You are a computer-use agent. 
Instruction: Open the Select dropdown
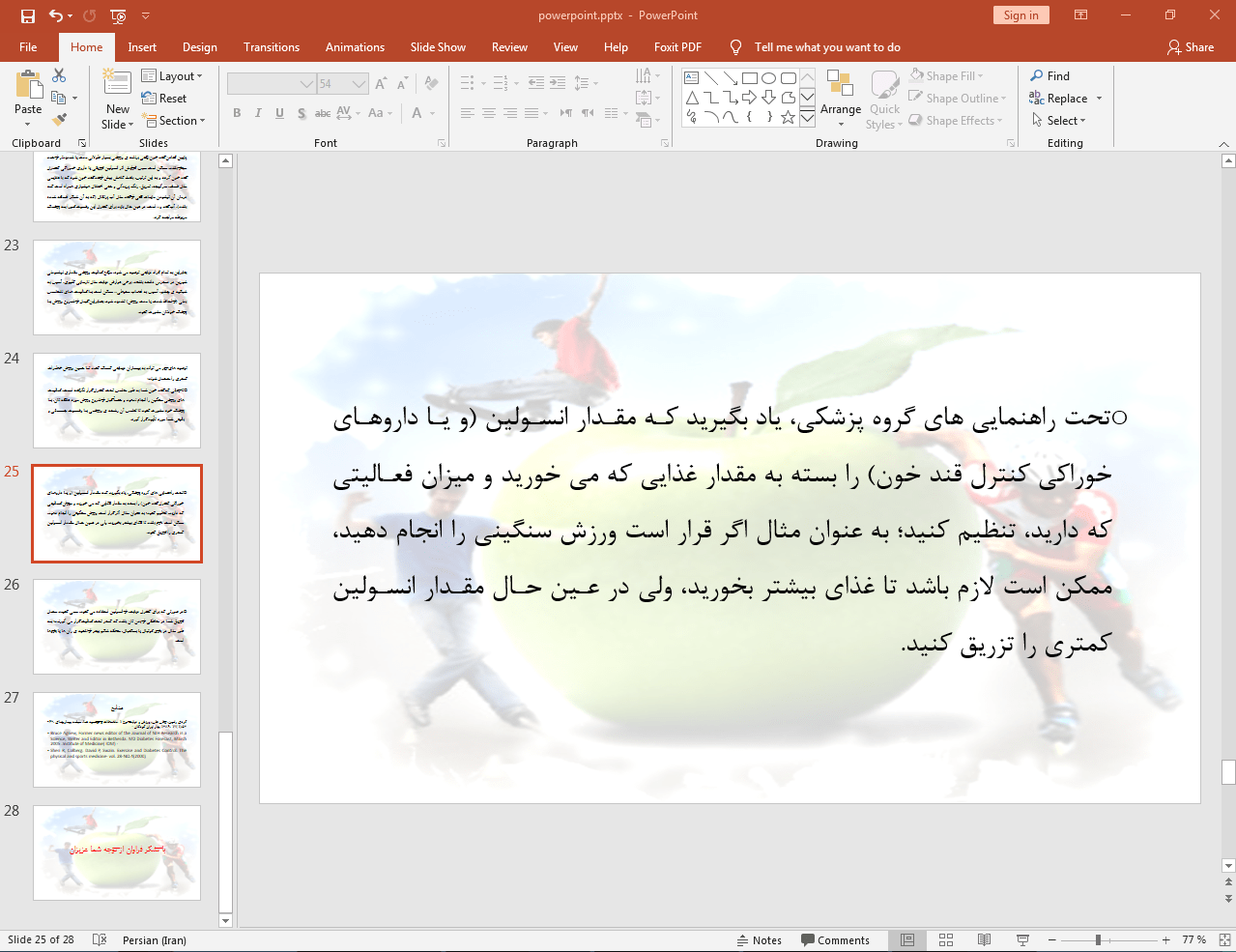(1059, 120)
